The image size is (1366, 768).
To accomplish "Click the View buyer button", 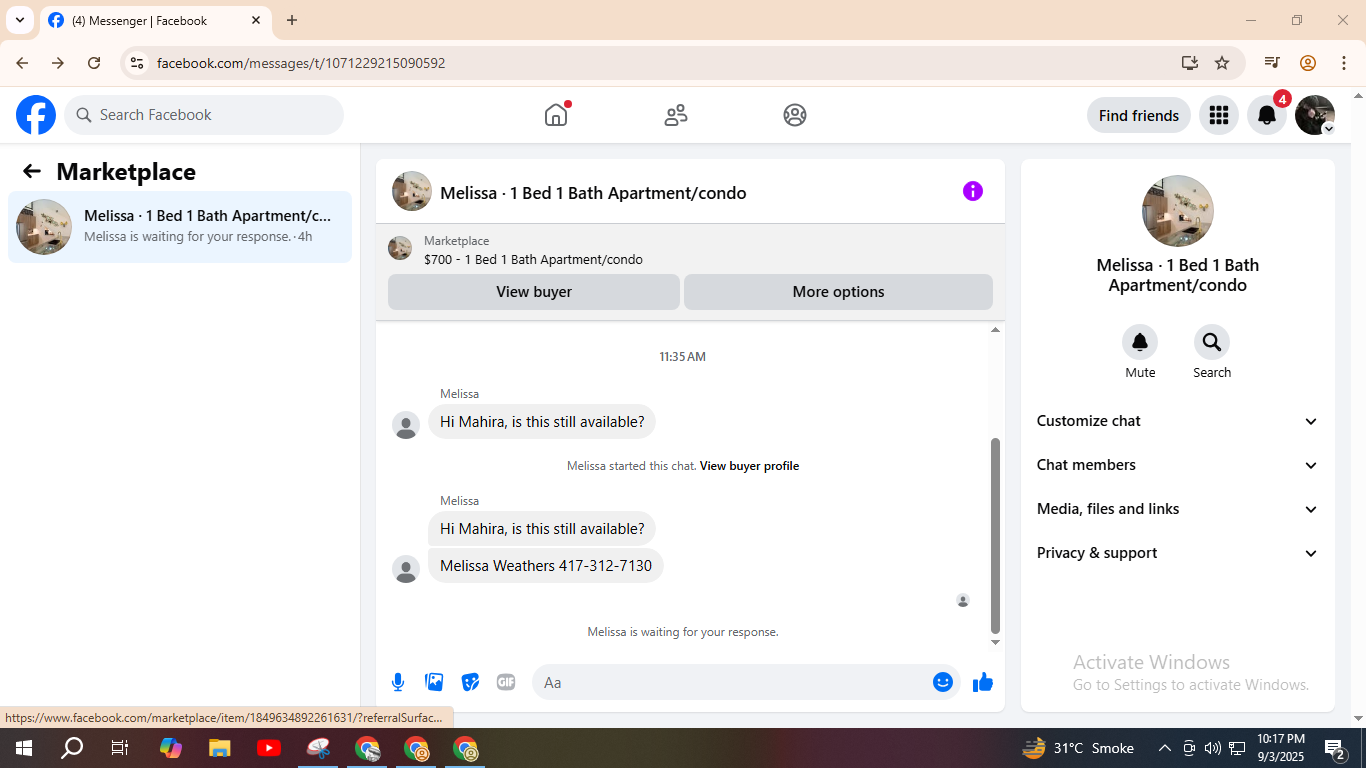I will [x=534, y=292].
